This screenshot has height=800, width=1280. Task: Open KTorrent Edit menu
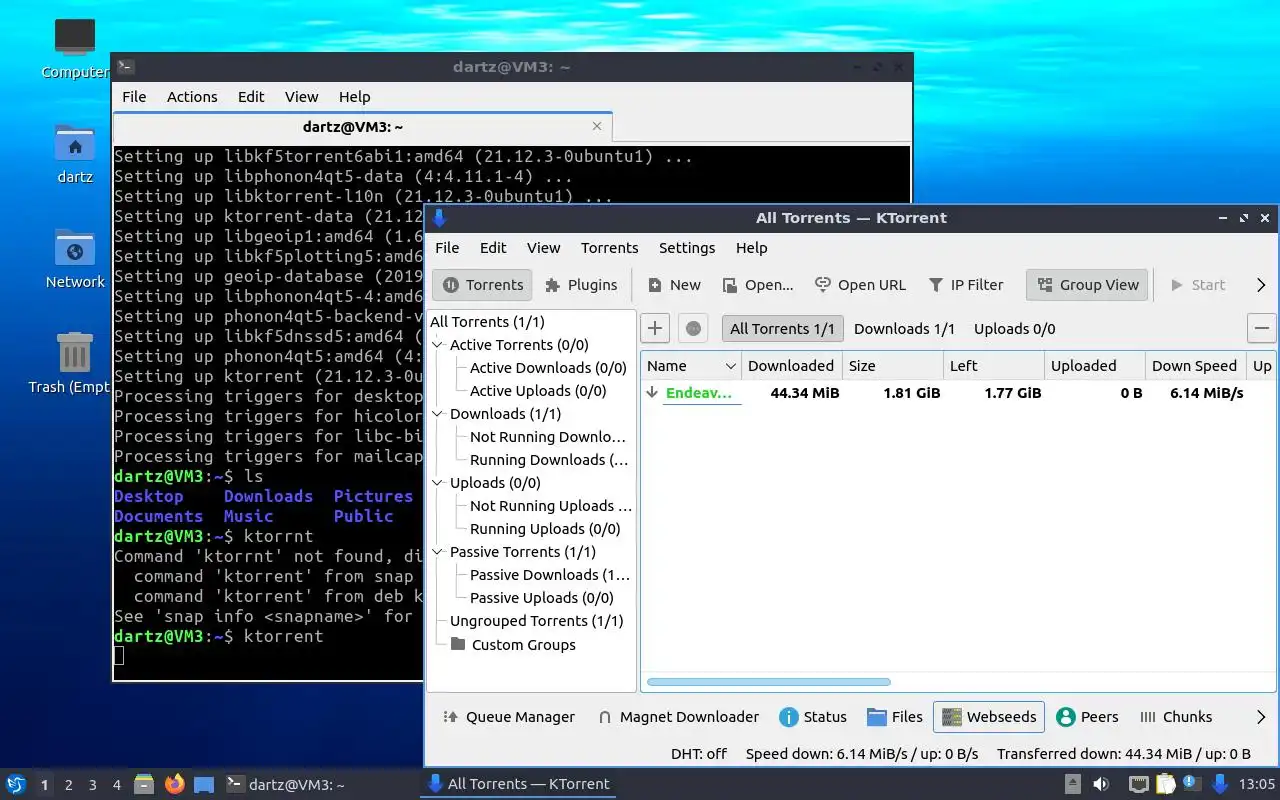(493, 248)
